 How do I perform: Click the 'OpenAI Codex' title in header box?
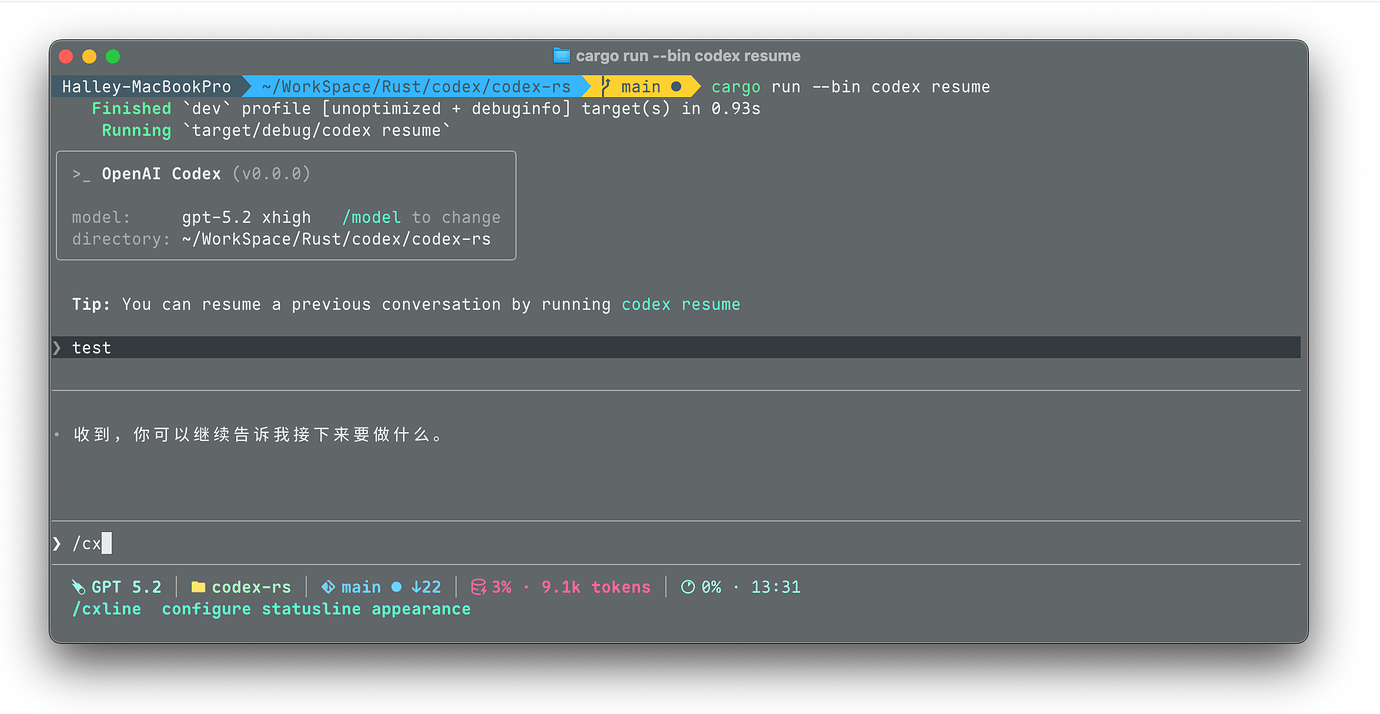pyautogui.click(x=161, y=174)
